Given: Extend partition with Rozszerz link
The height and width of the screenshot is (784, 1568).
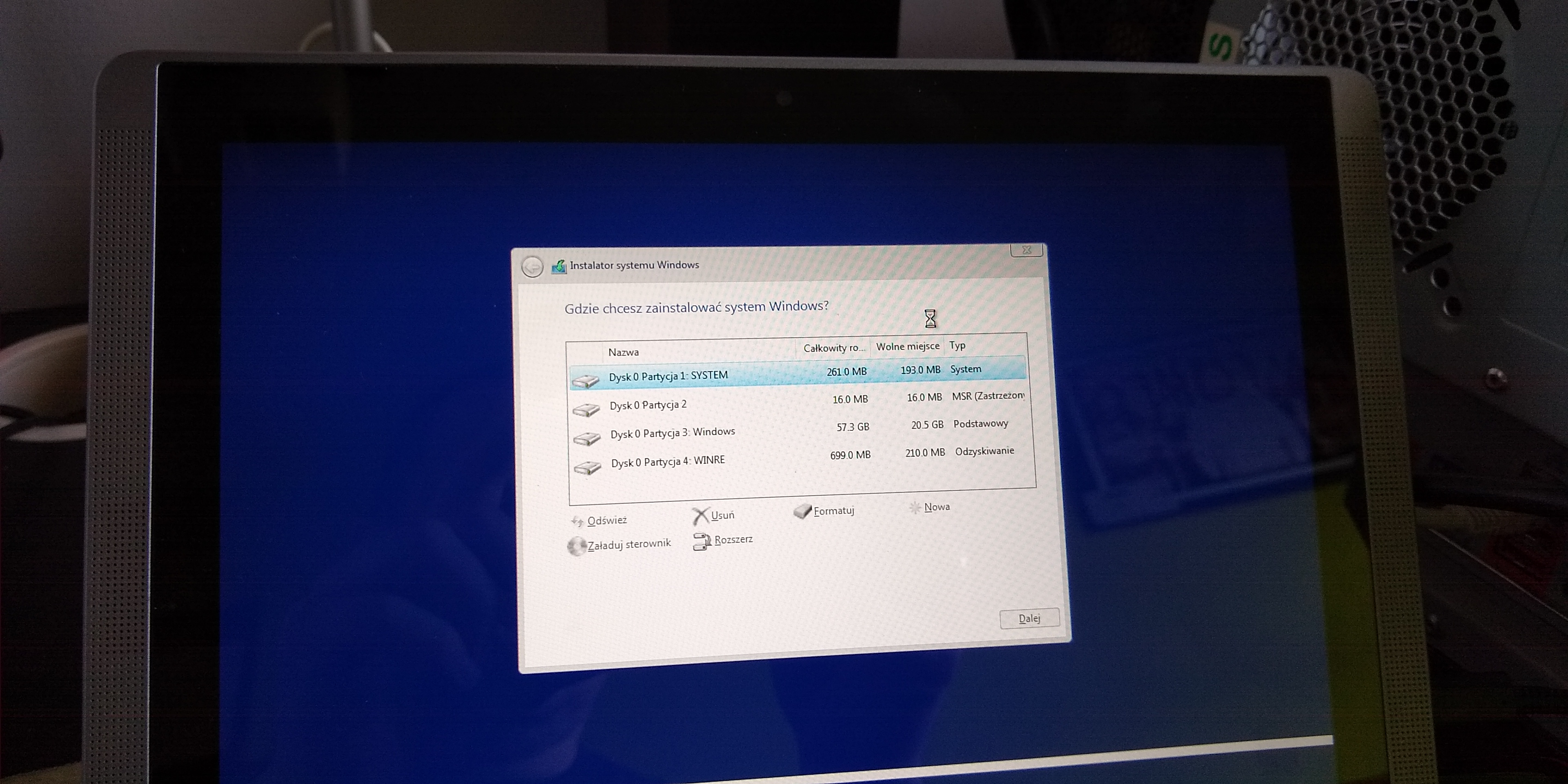Looking at the screenshot, I should [x=733, y=539].
